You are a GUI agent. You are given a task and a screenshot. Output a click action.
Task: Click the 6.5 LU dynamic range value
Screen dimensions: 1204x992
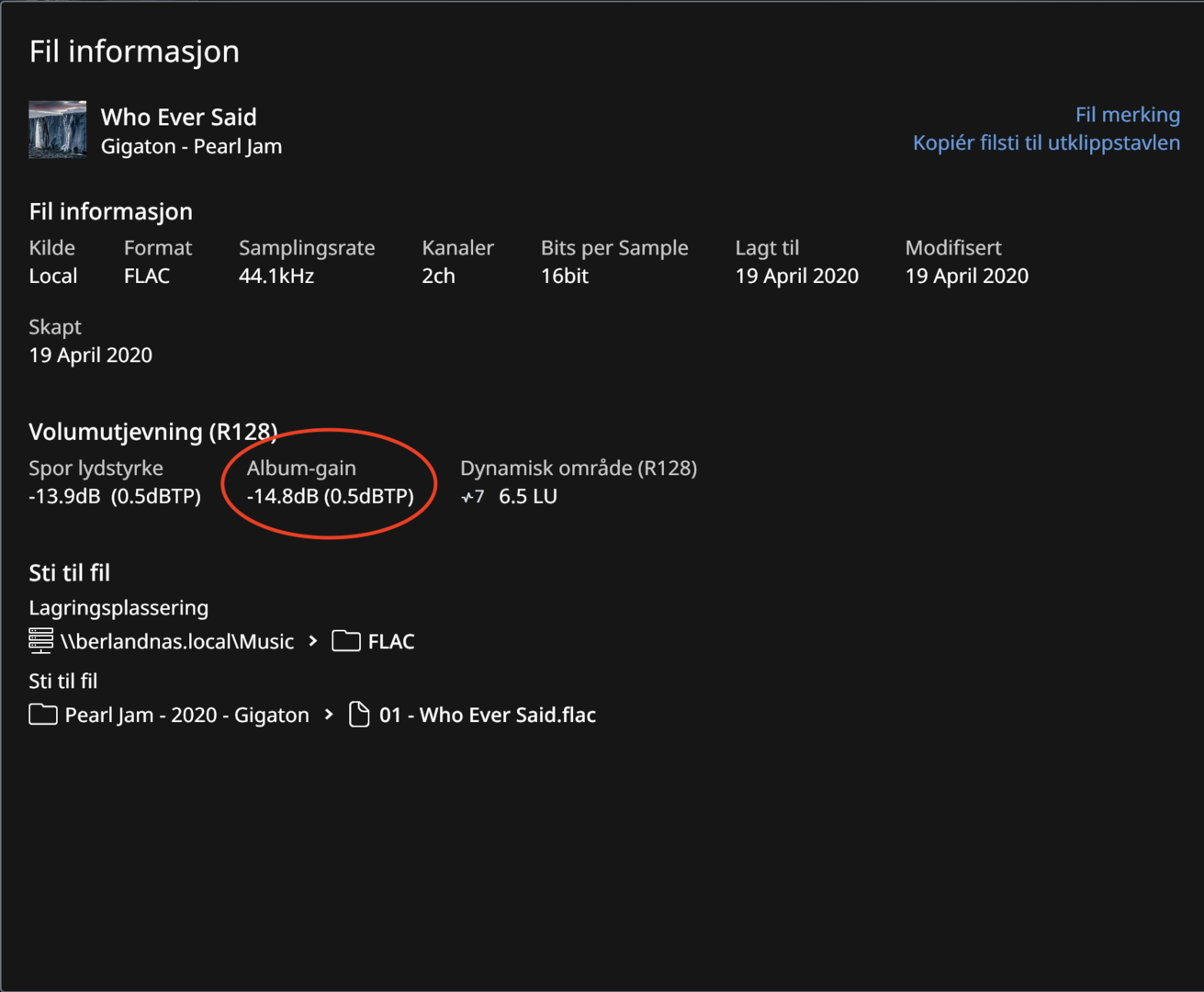click(x=528, y=496)
